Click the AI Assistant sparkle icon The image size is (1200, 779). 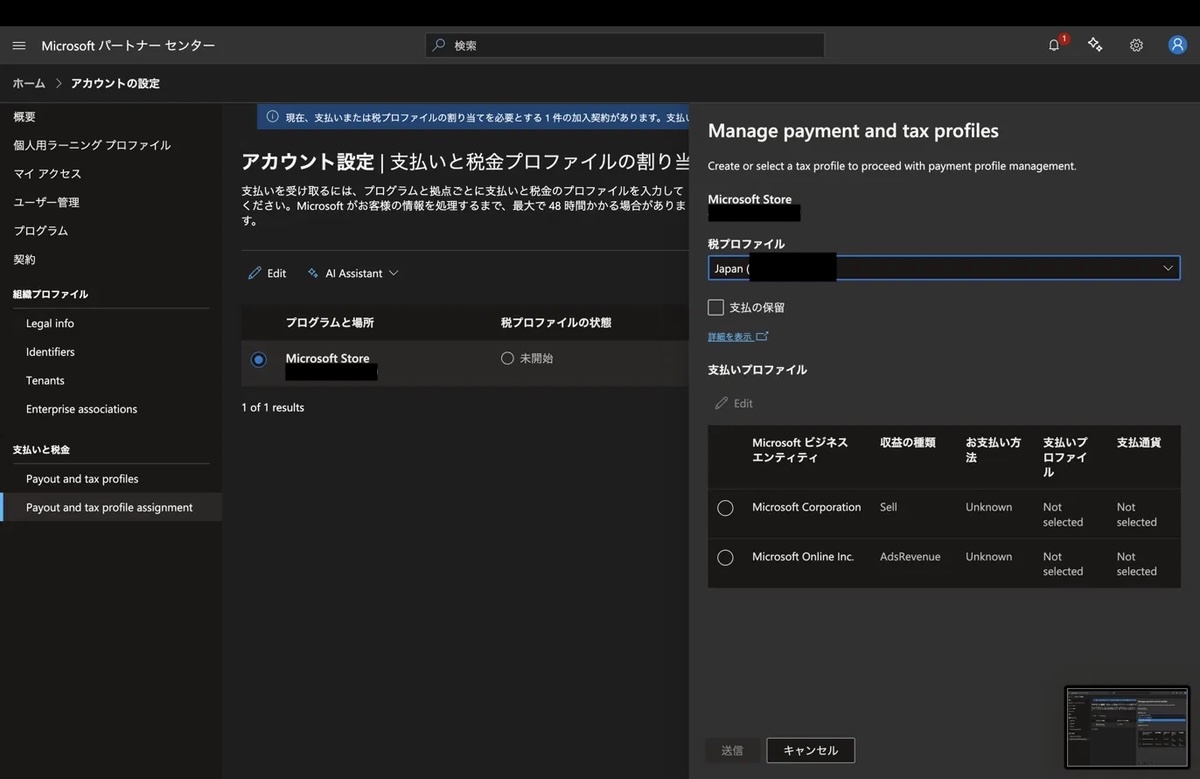point(313,273)
